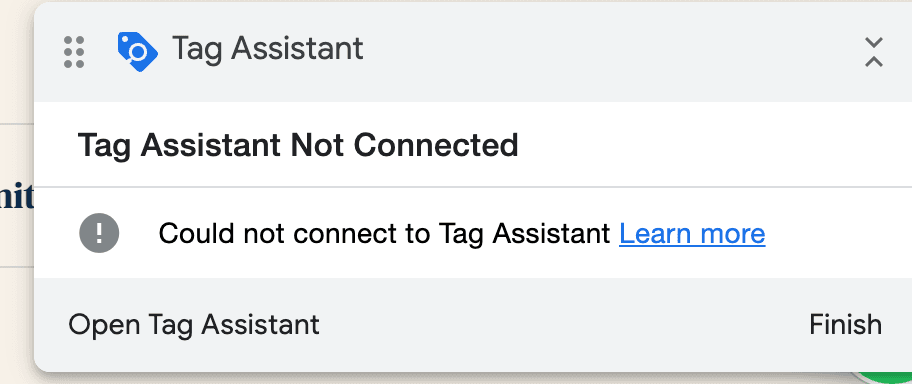This screenshot has width=912, height=384.
Task: Collapse the Tag Assistant panel with chevrons
Action: (874, 52)
